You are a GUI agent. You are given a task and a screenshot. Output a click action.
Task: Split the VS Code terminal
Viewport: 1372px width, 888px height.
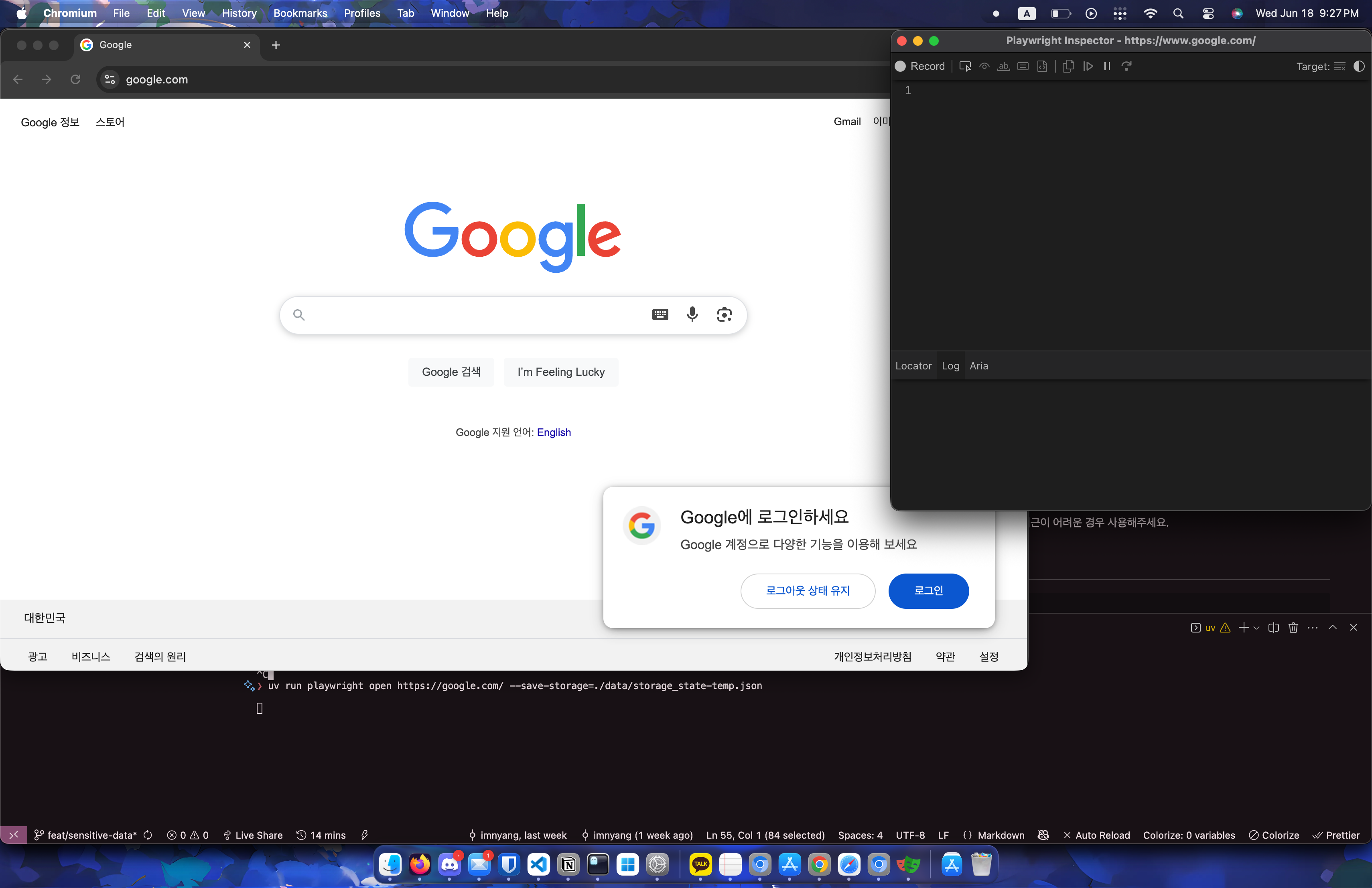tap(1273, 628)
